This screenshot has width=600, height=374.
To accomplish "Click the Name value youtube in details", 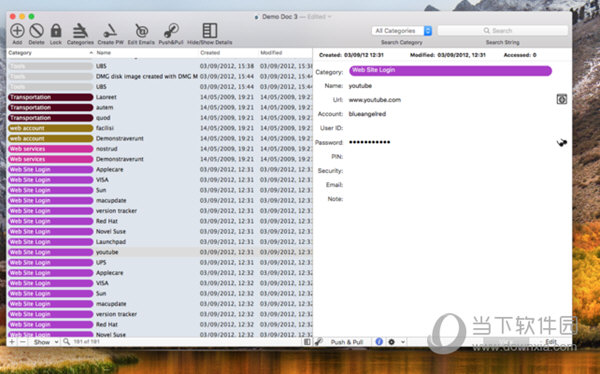I will point(360,86).
